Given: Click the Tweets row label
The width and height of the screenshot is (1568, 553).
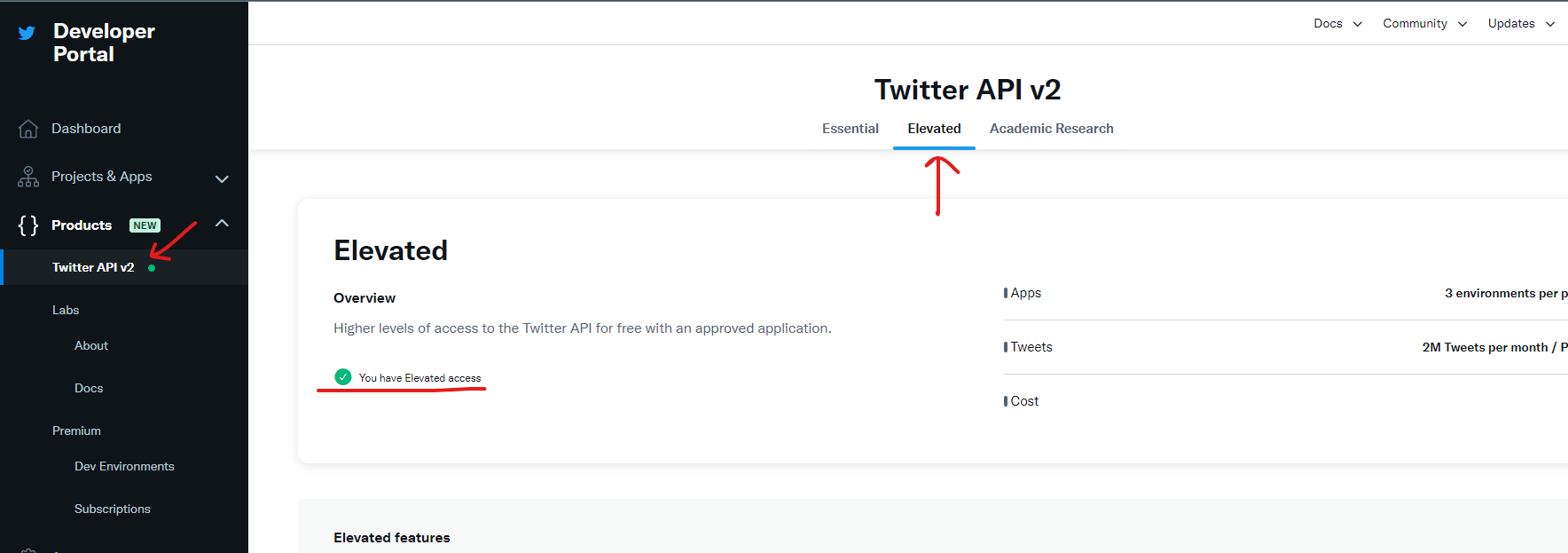Looking at the screenshot, I should coord(1031,347).
